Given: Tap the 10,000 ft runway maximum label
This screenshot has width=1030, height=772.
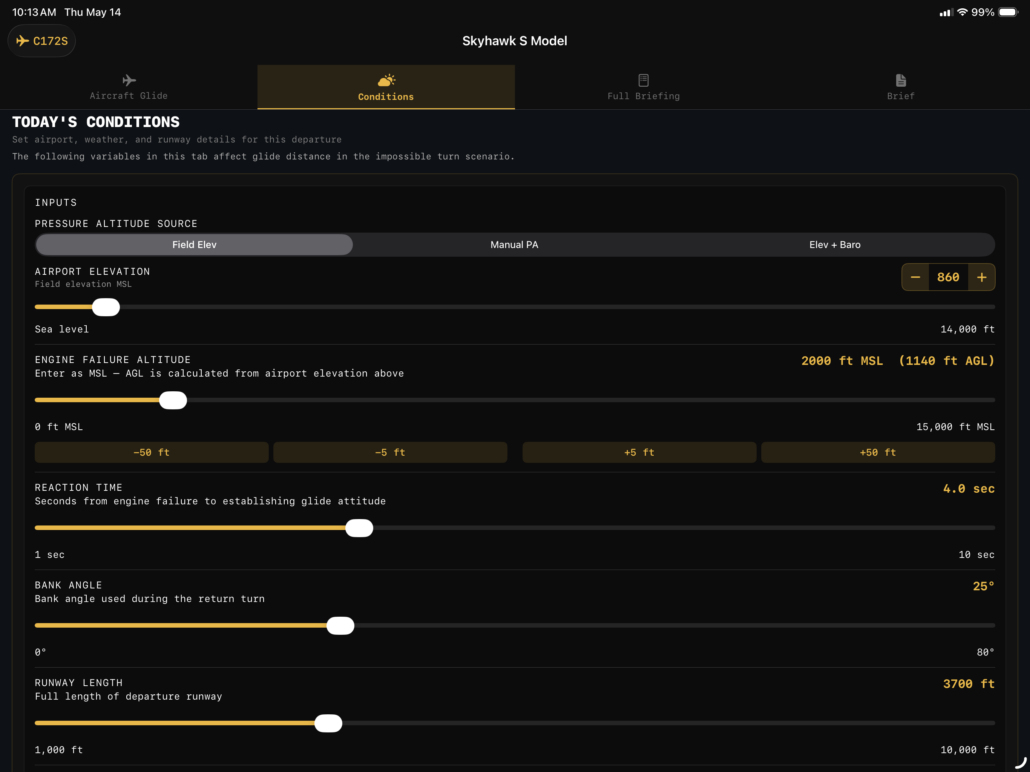Looking at the screenshot, I should [x=968, y=750].
